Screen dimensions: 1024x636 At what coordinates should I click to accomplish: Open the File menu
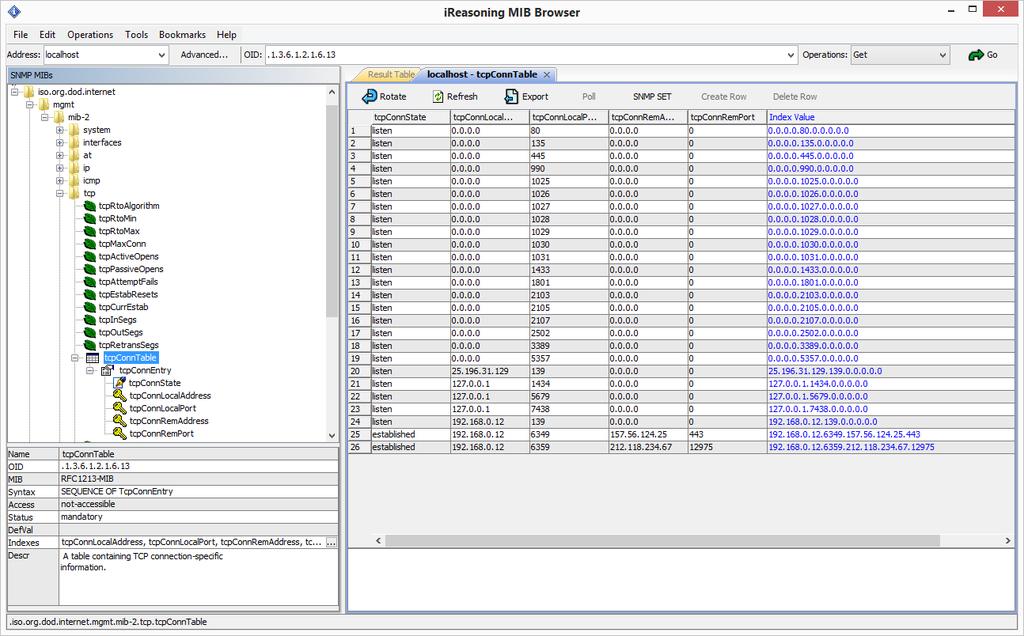[20, 35]
